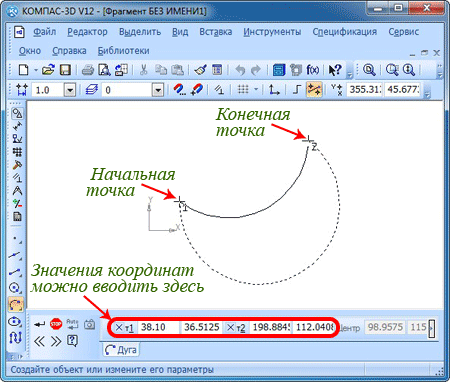Toggle orthogonal drawing mode
The width and height of the screenshot is (450, 382).
point(296,89)
